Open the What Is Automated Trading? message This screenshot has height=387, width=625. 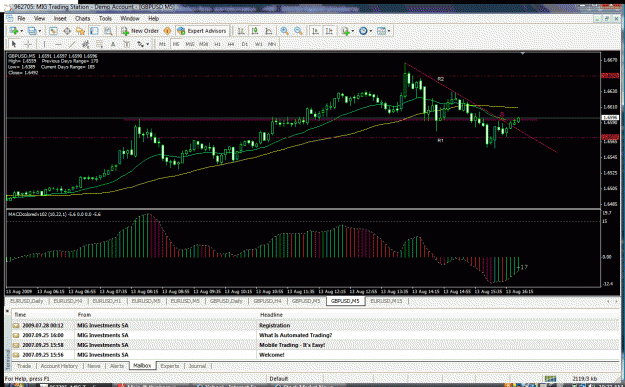pyautogui.click(x=315, y=335)
